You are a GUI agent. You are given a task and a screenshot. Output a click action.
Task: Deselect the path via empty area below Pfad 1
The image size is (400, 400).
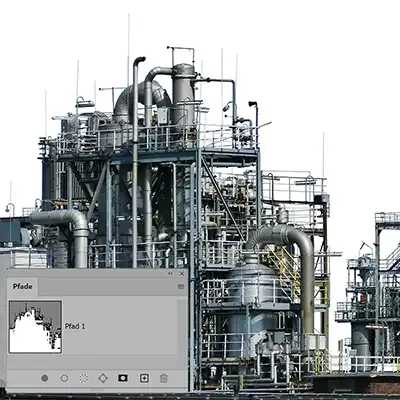tap(93, 361)
